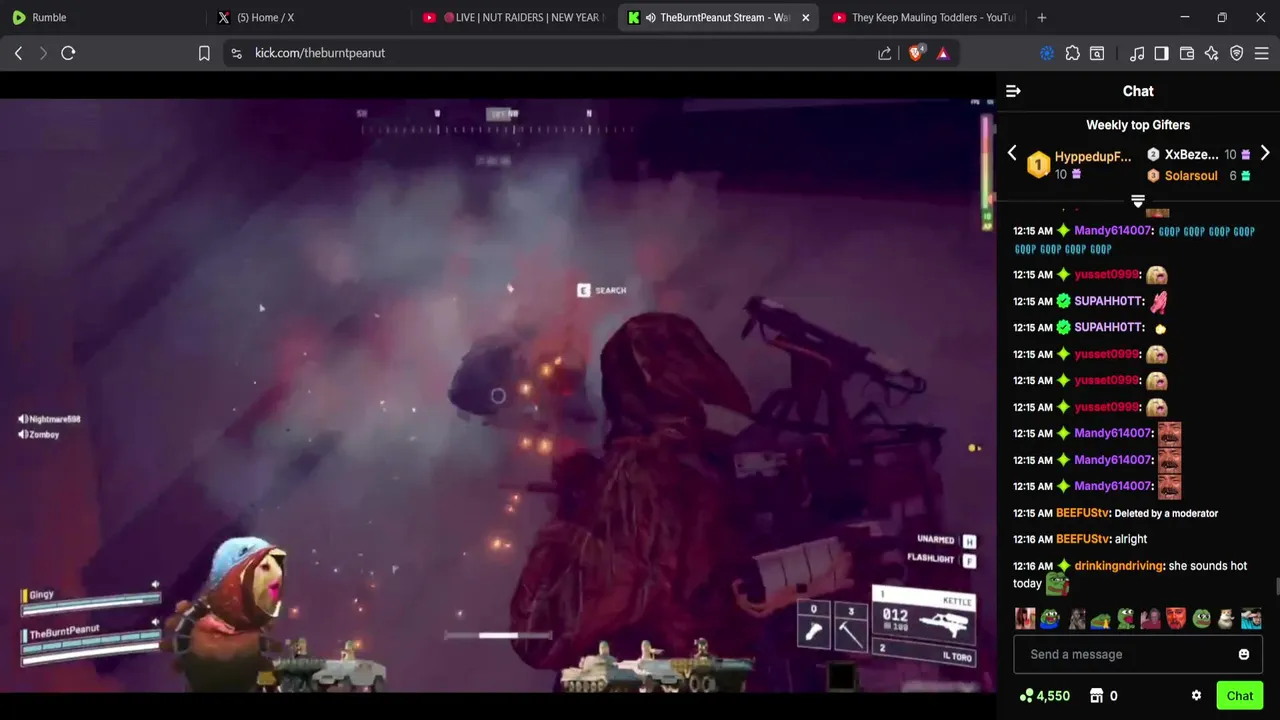This screenshot has width=1280, height=720.
Task: Bookmark this page with bookmark icon
Action: pyautogui.click(x=204, y=53)
